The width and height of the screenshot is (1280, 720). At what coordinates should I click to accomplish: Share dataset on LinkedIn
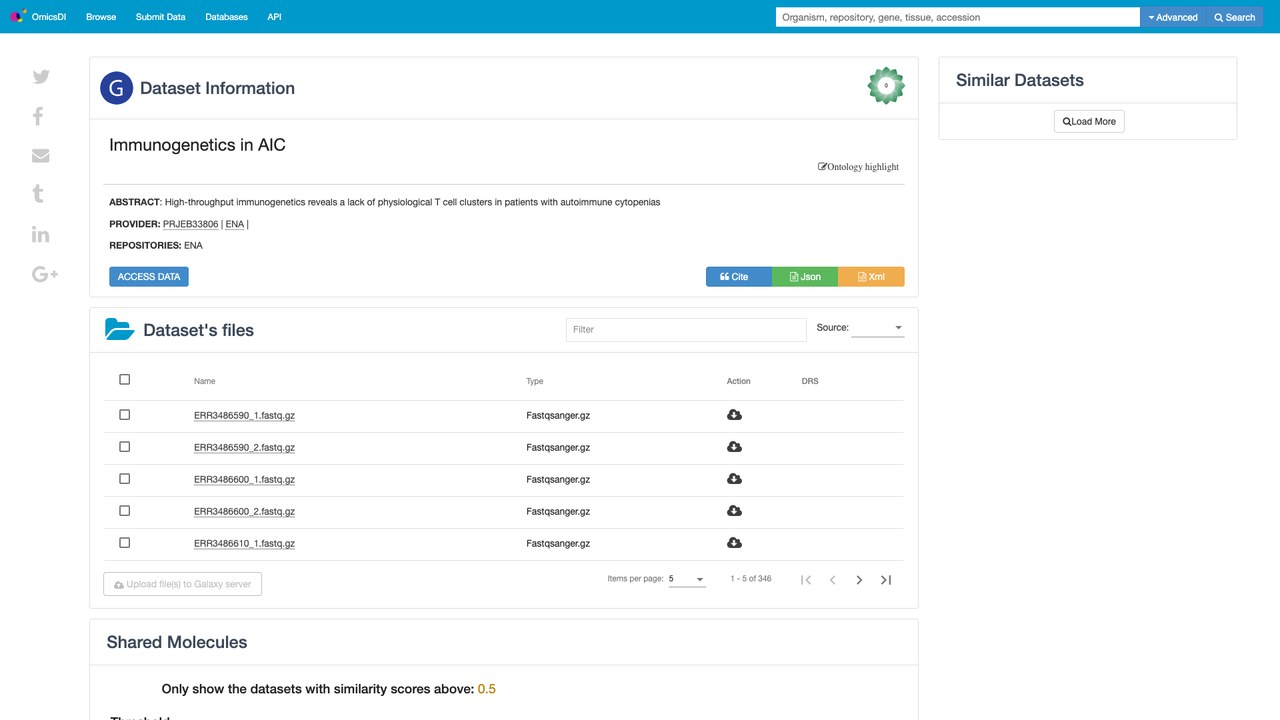pos(41,234)
